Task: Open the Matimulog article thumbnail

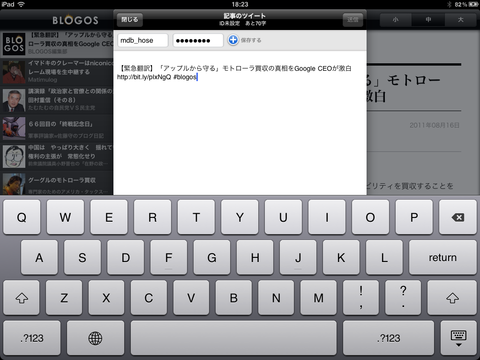Action: [x=14, y=72]
